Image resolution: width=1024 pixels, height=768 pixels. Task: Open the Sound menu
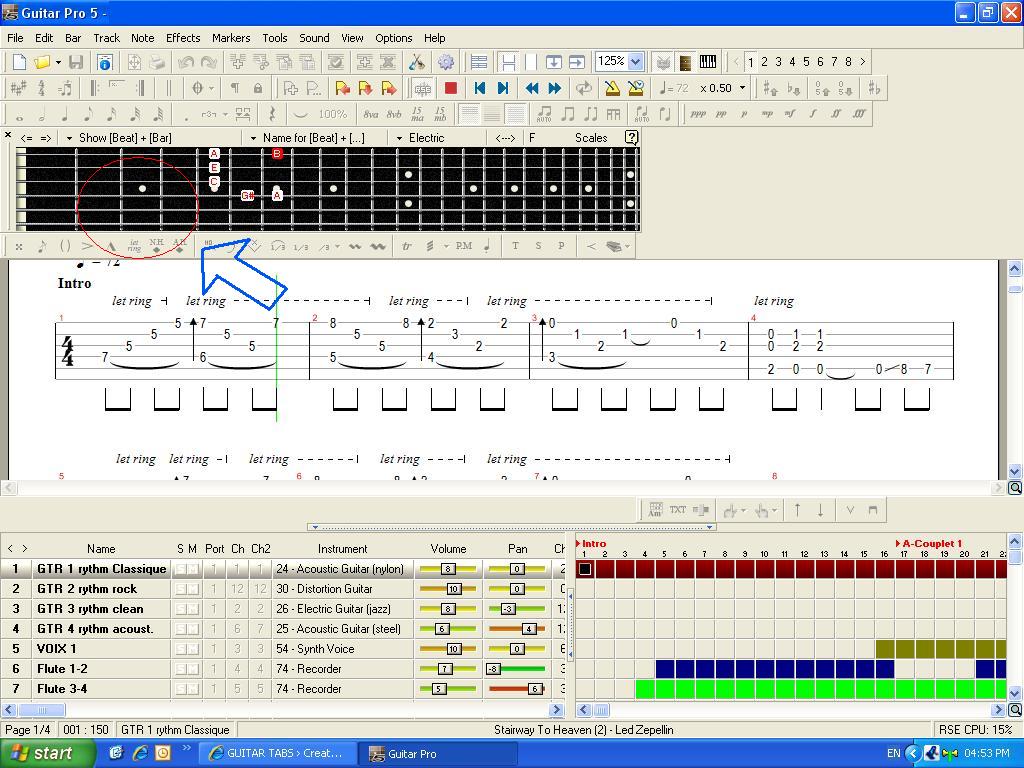(313, 37)
